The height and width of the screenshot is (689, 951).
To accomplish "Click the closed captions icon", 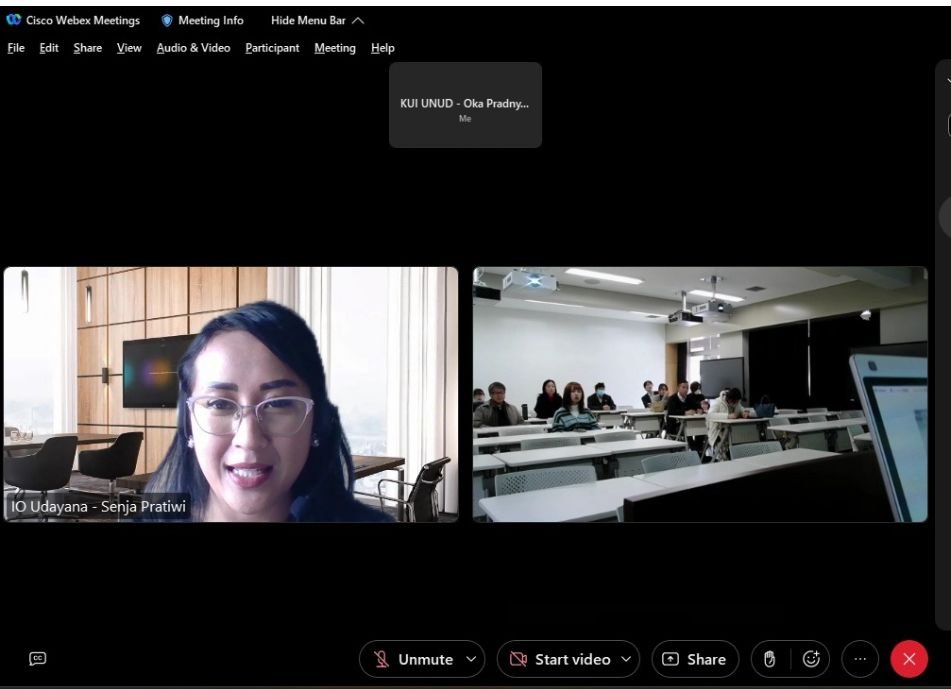I will 38,658.
